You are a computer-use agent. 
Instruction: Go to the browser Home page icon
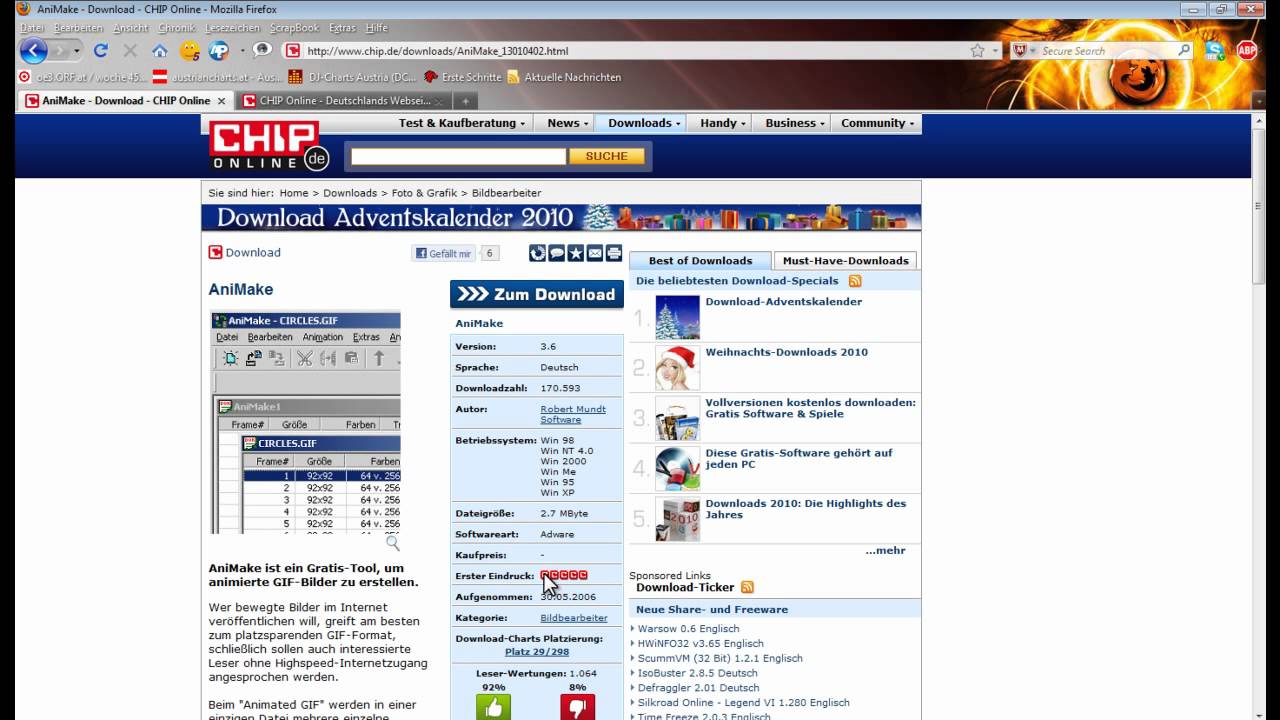pos(160,50)
